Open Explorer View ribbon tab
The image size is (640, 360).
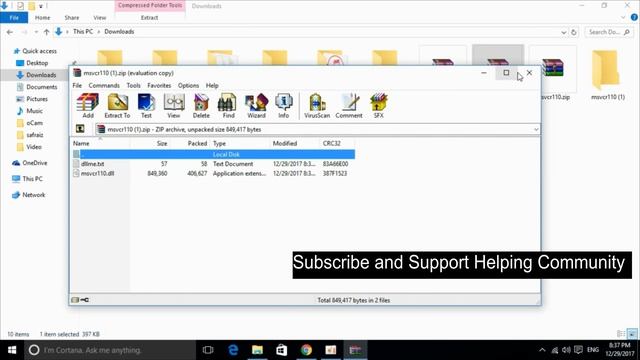click(x=100, y=18)
